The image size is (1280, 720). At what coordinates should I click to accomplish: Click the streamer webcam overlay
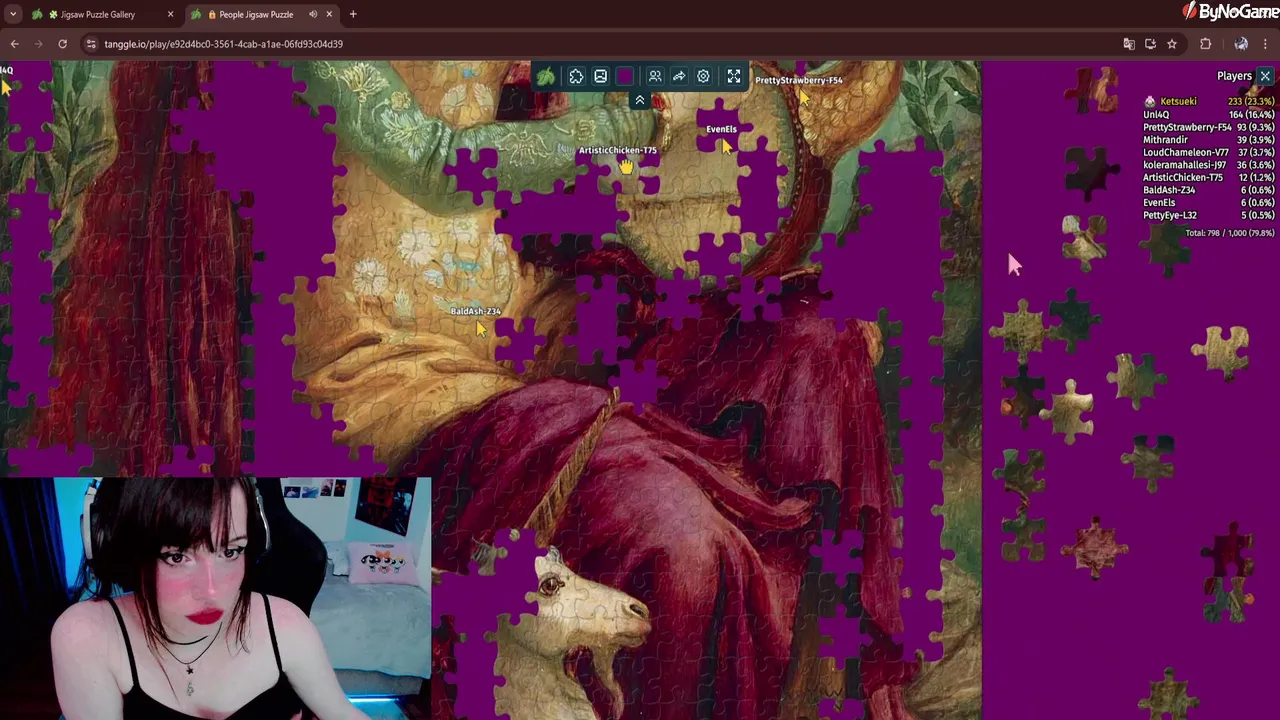[215, 598]
